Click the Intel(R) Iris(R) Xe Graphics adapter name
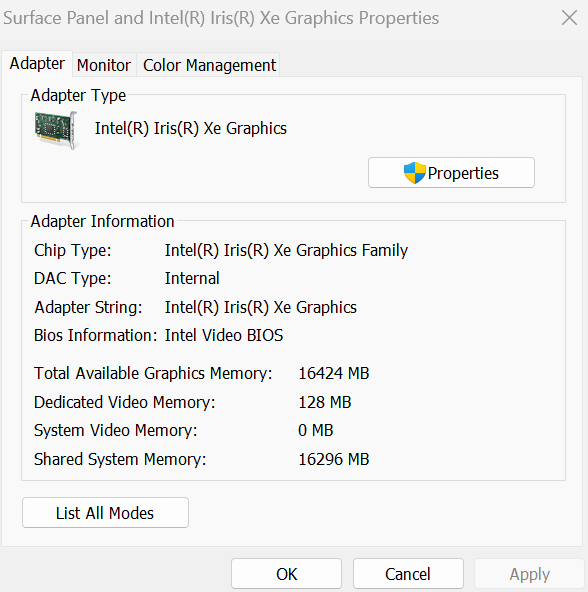 pos(191,128)
